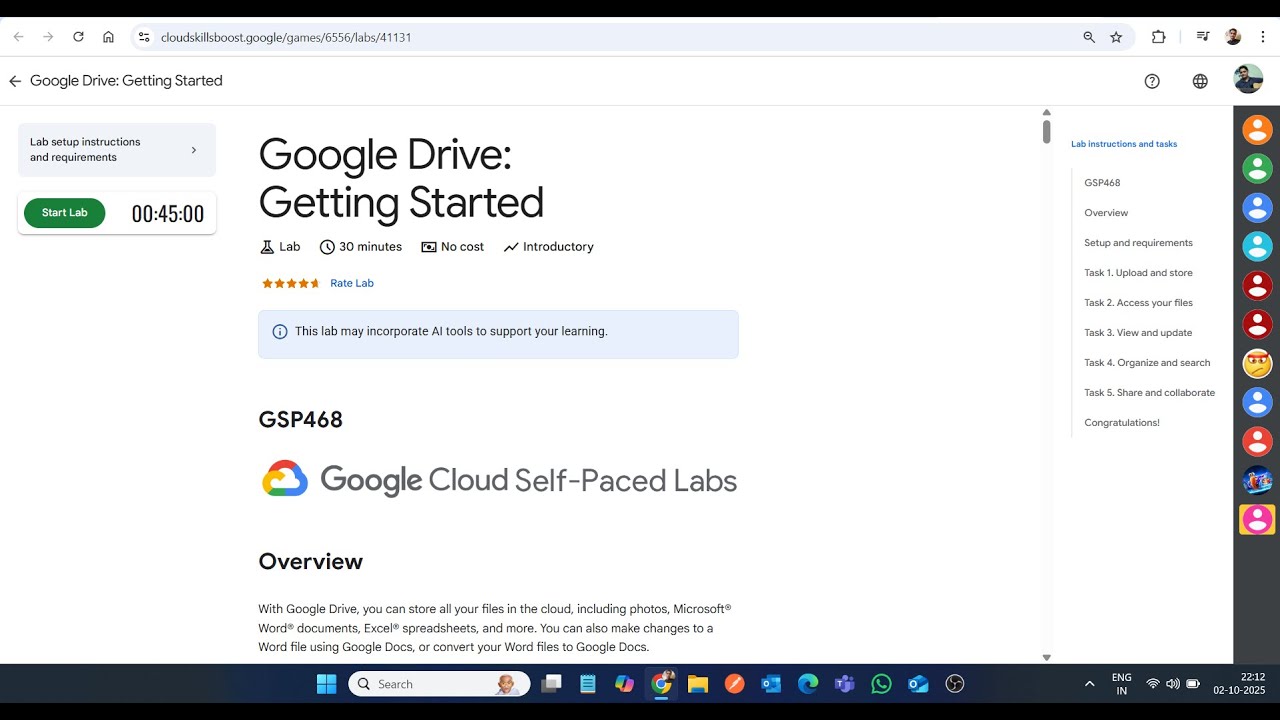Open the user account photo in page header

tap(1248, 79)
